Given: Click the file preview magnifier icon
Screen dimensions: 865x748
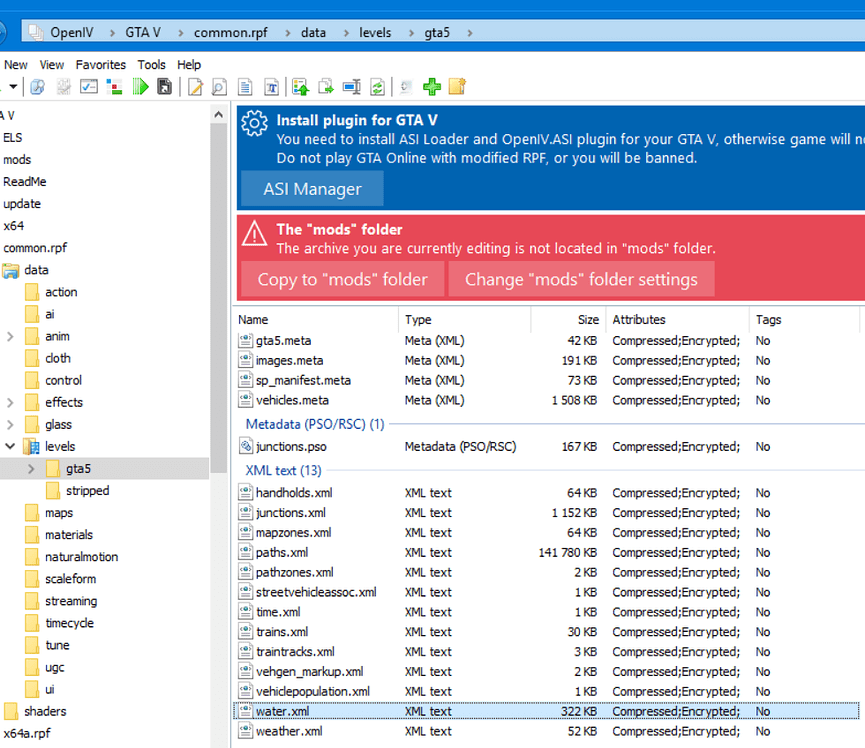Looking at the screenshot, I should (x=221, y=87).
